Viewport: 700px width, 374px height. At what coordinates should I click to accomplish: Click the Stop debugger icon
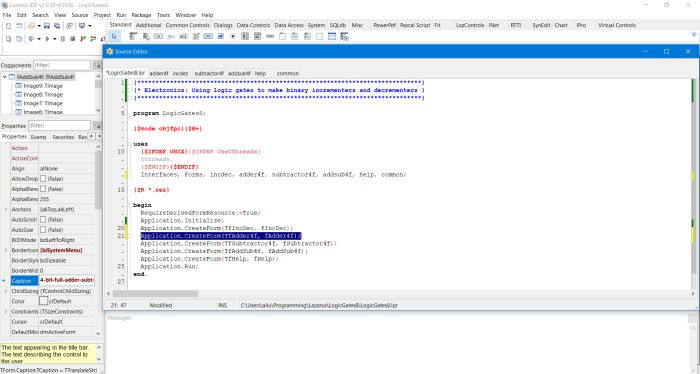click(x=72, y=39)
